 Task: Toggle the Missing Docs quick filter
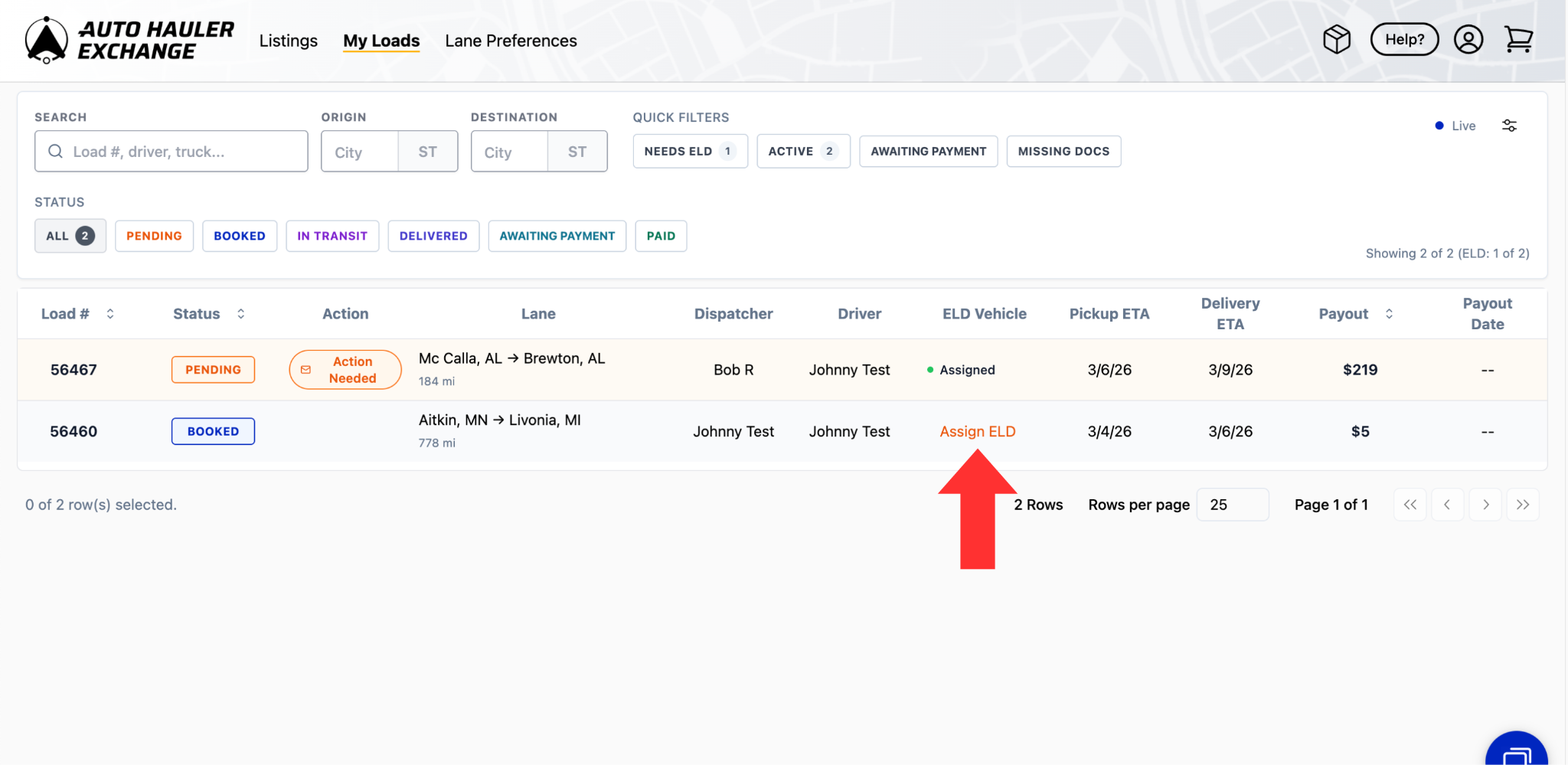[1063, 152]
